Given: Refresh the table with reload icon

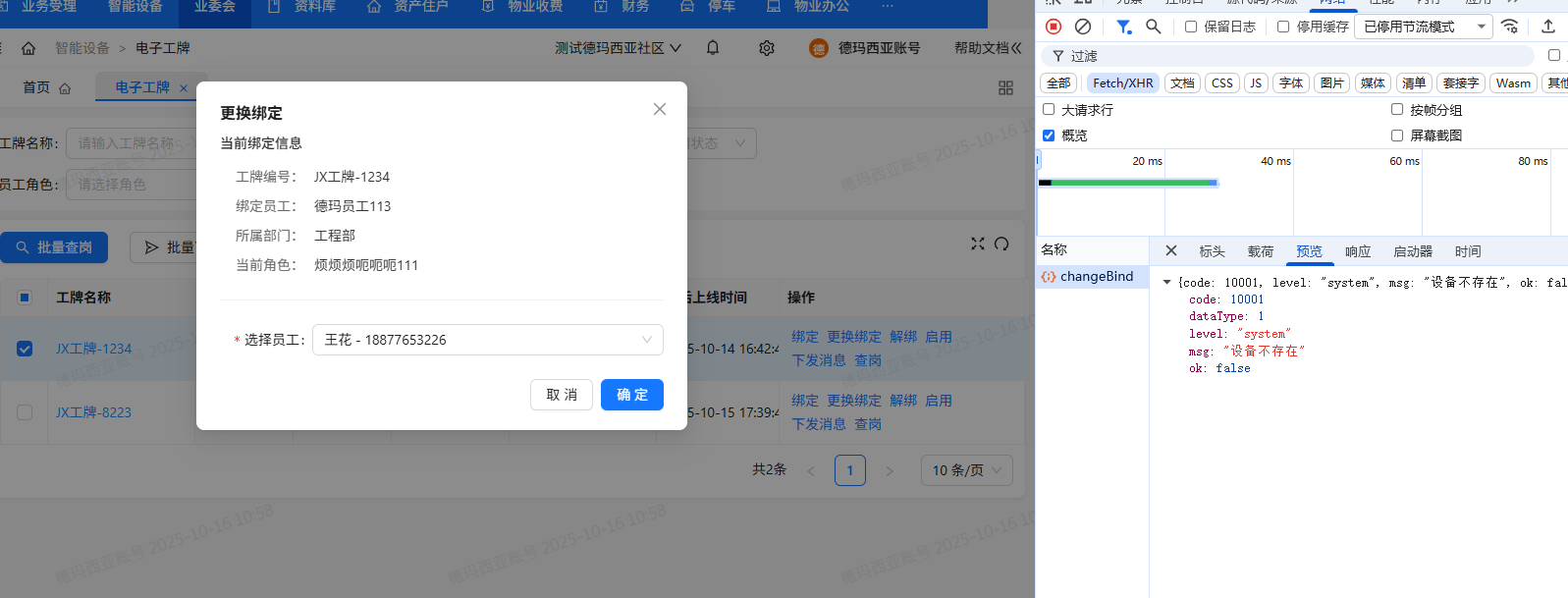Looking at the screenshot, I should click(1001, 244).
